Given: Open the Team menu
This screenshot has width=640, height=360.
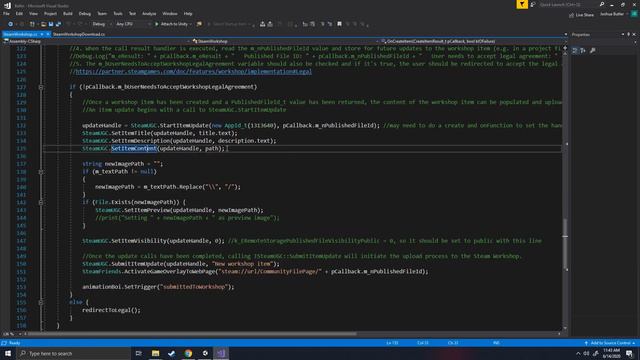Looking at the screenshot, I should pyautogui.click(x=102, y=14).
